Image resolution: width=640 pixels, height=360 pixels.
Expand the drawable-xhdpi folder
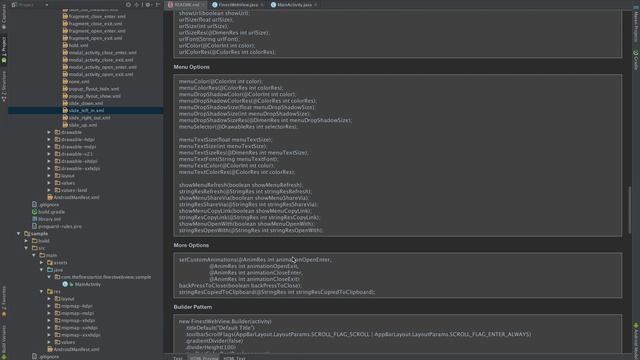[49, 161]
